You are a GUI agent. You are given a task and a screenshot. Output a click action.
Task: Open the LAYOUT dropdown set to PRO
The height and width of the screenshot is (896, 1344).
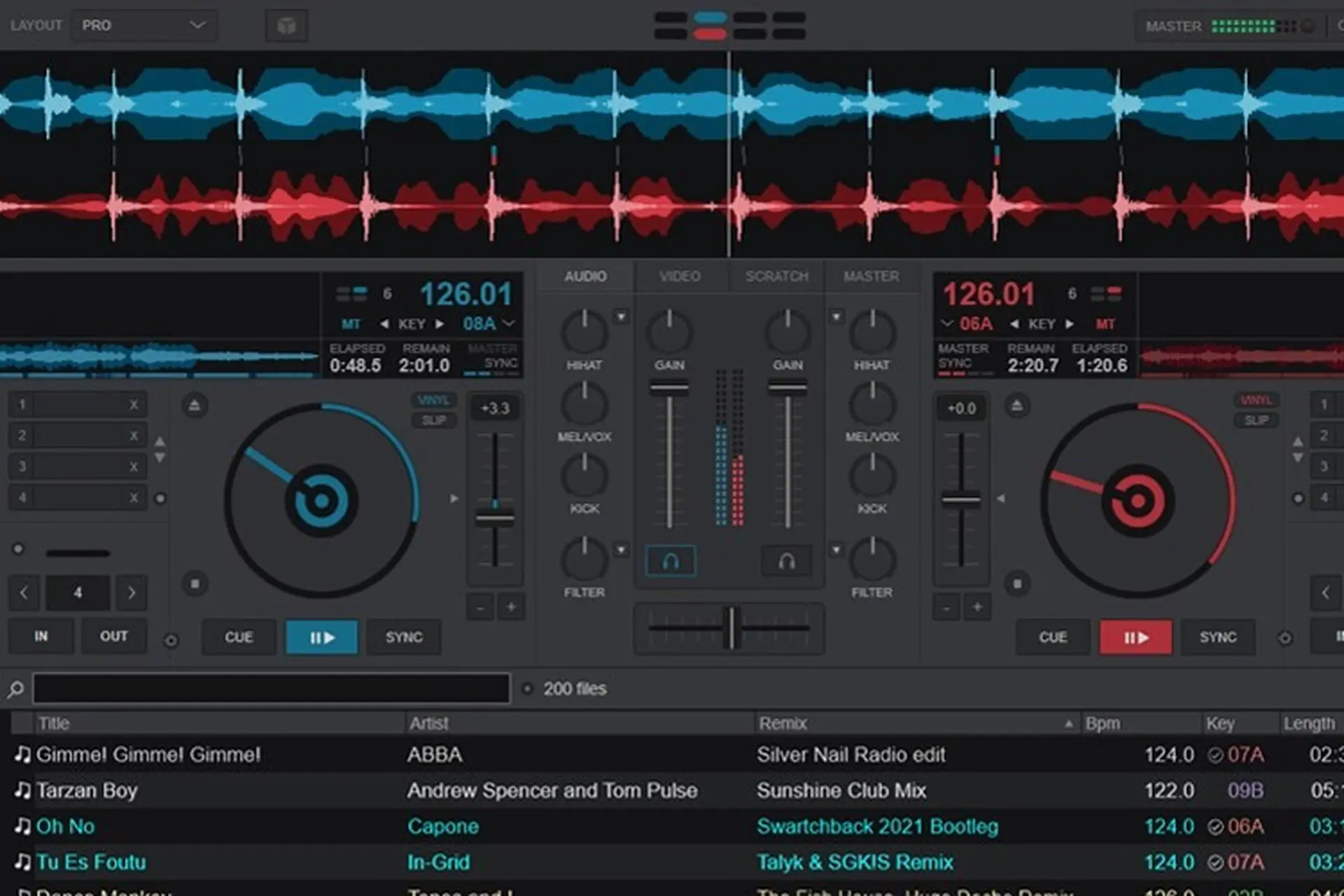coord(143,25)
